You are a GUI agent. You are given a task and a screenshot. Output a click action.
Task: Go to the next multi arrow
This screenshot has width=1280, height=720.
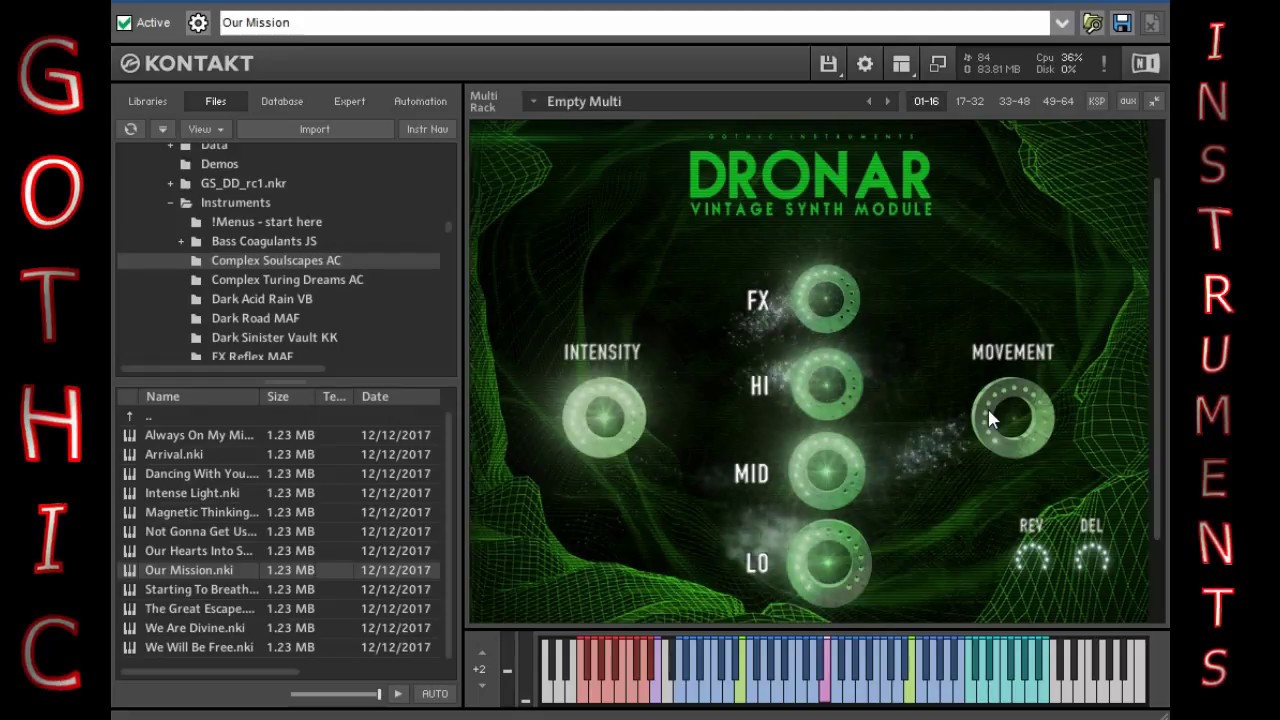point(887,101)
